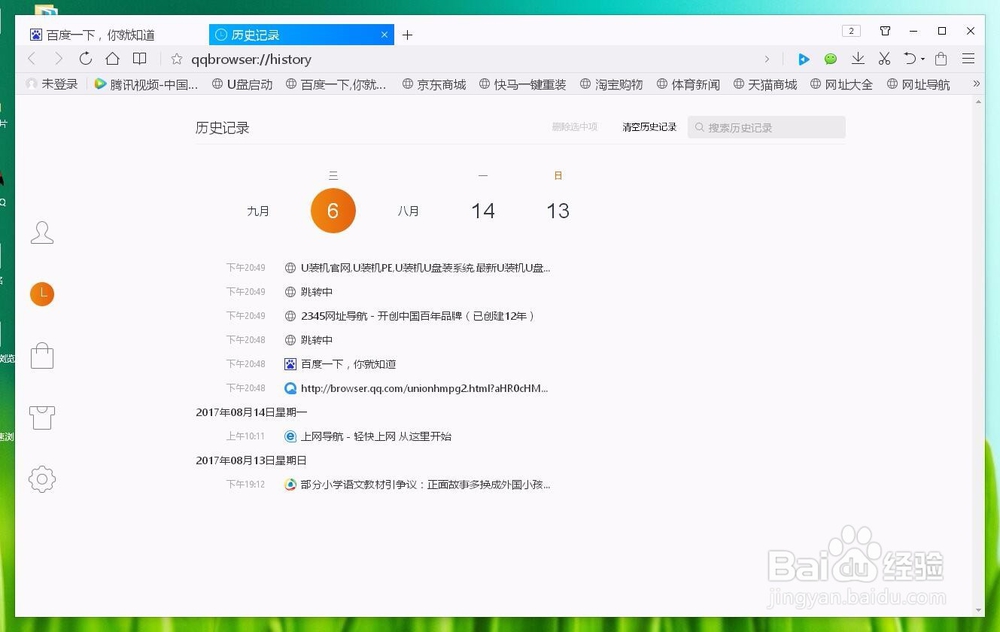Expand the restore closed tabs dropdown arrow
This screenshot has height=632, width=1000.
coord(921,59)
